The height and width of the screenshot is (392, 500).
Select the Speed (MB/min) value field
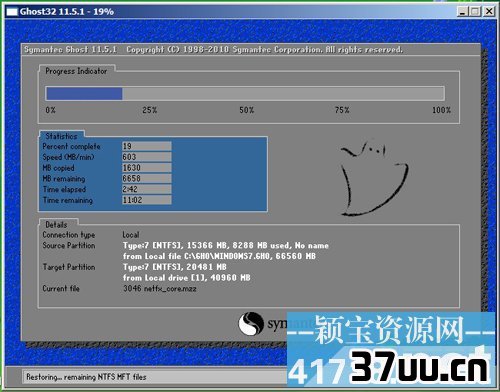pos(147,157)
